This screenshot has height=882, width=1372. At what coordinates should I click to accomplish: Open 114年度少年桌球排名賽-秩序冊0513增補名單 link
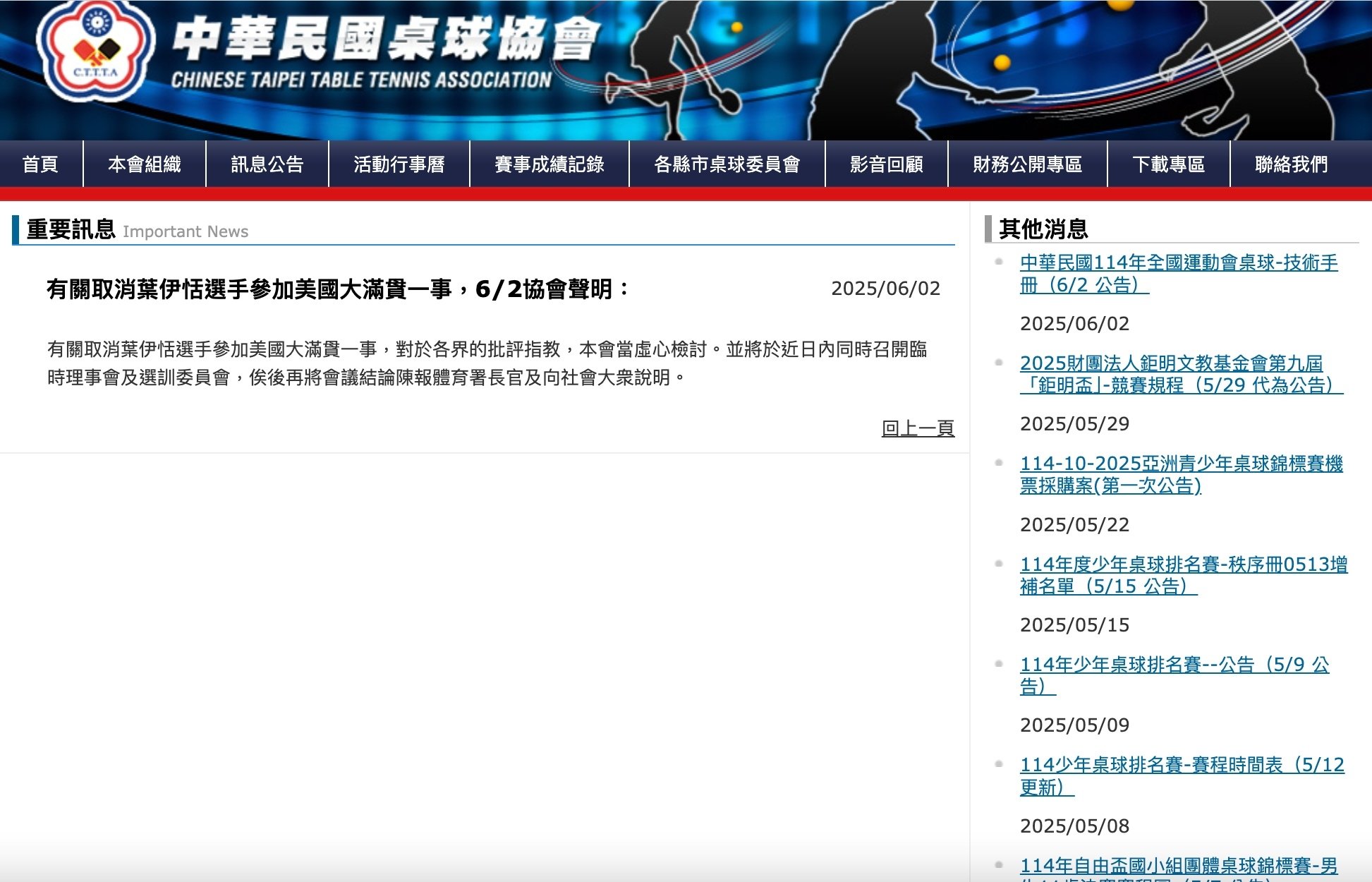pyautogui.click(x=1184, y=575)
